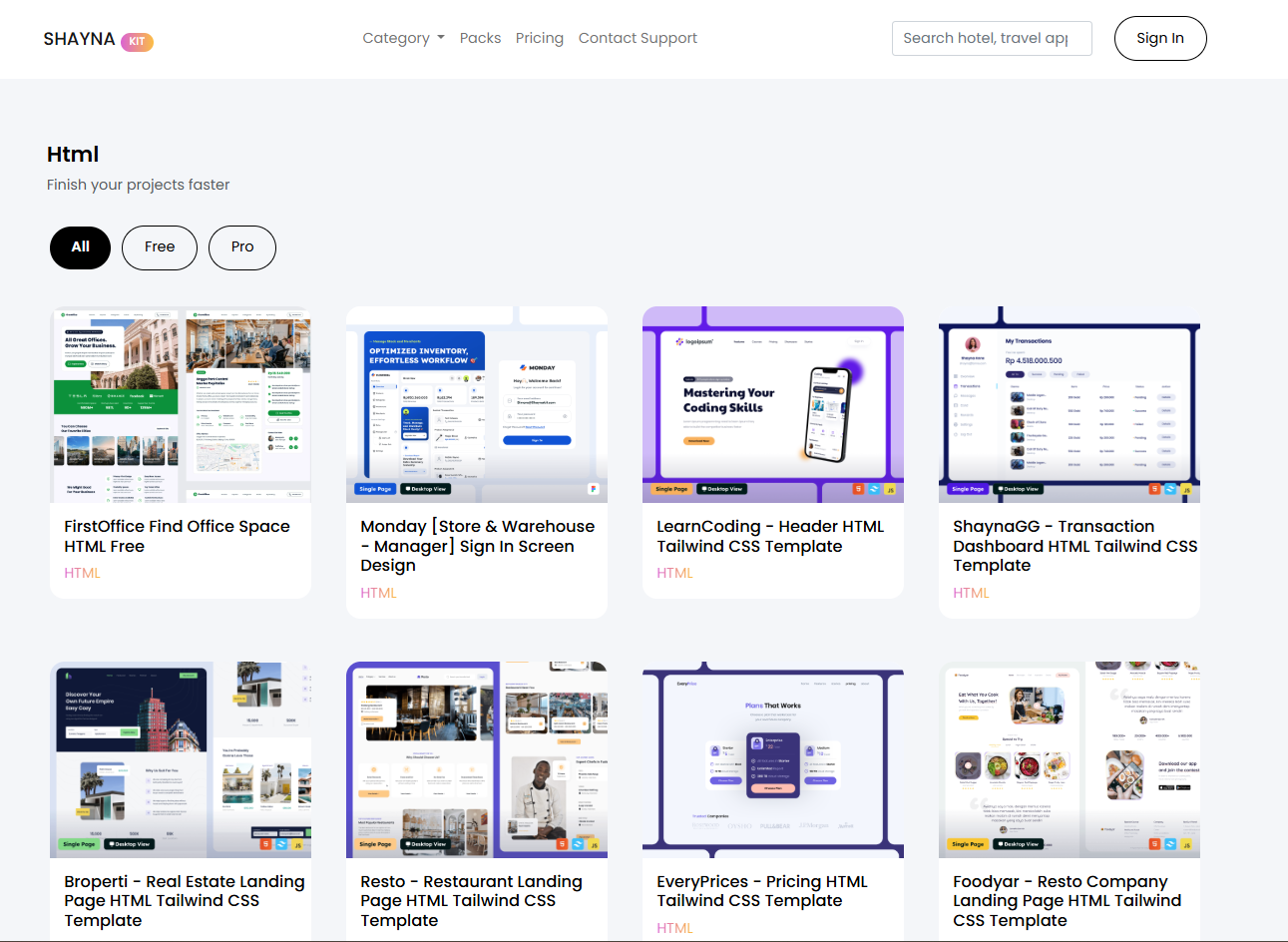Viewport: 1288px width, 942px height.
Task: Click HTML tag under ShaynaGG card
Action: [971, 593]
